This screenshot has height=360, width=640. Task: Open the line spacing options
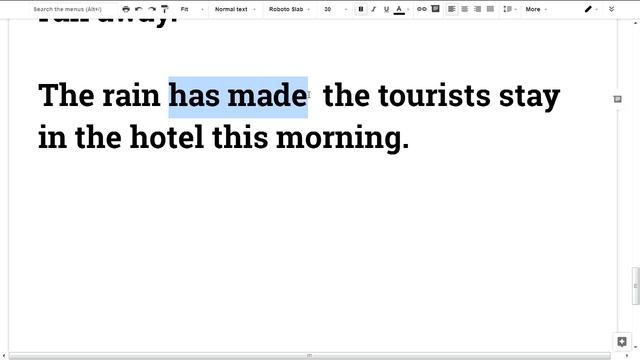[x=509, y=9]
